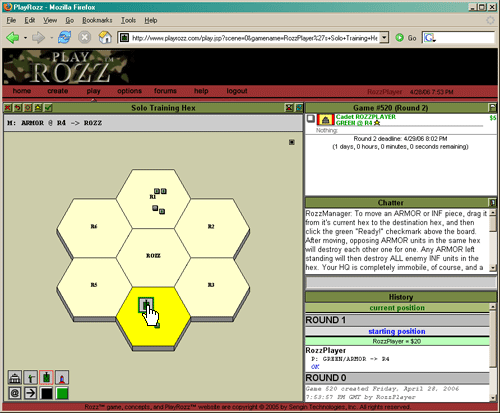The image size is (500, 413).
Task: Select the green ARMOR tank piece button
Action: click(x=46, y=378)
